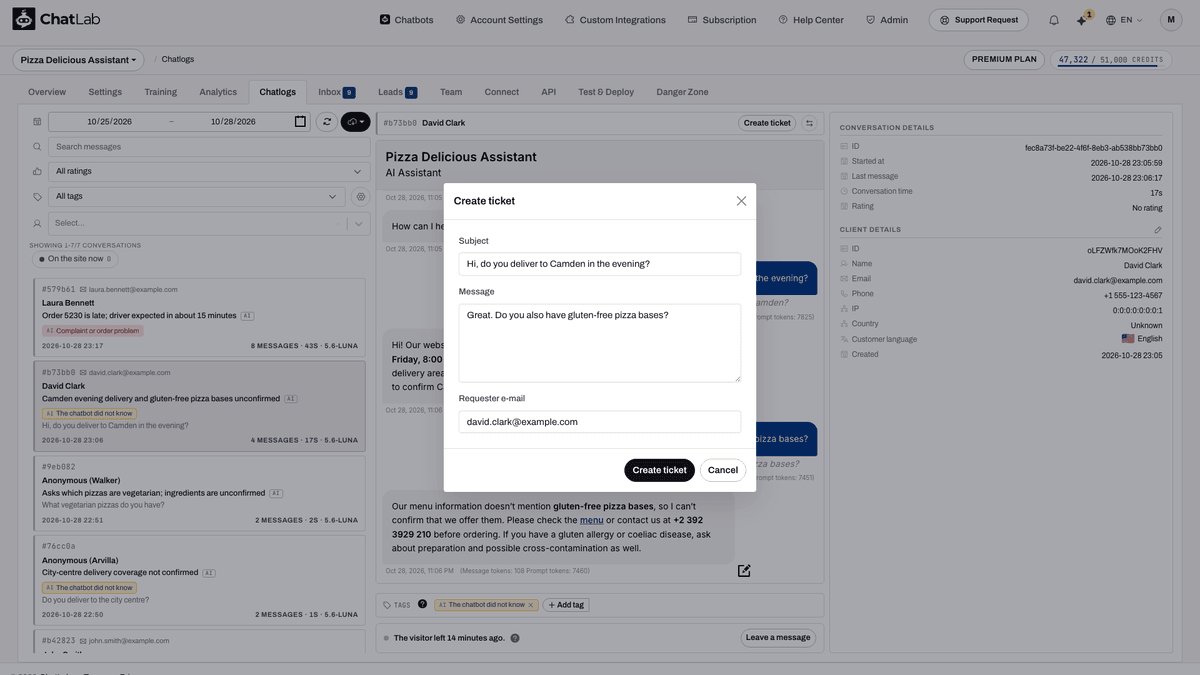This screenshot has width=1200, height=675.
Task: Click the help icon beside visitor left message
Action: tap(515, 638)
